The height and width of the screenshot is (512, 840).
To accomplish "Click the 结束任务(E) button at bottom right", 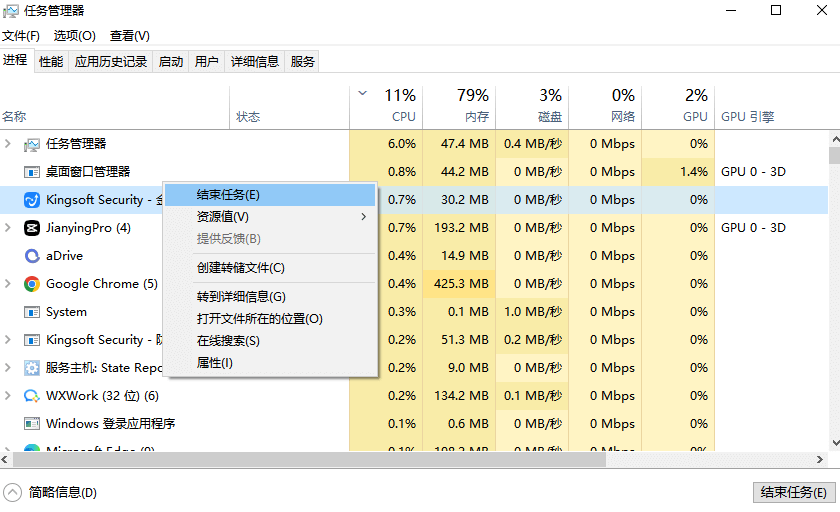I will pos(794,492).
